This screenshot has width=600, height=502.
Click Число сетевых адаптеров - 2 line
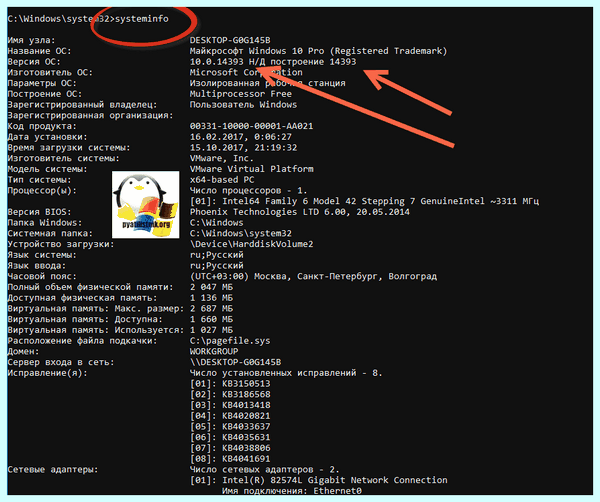(x=264, y=469)
